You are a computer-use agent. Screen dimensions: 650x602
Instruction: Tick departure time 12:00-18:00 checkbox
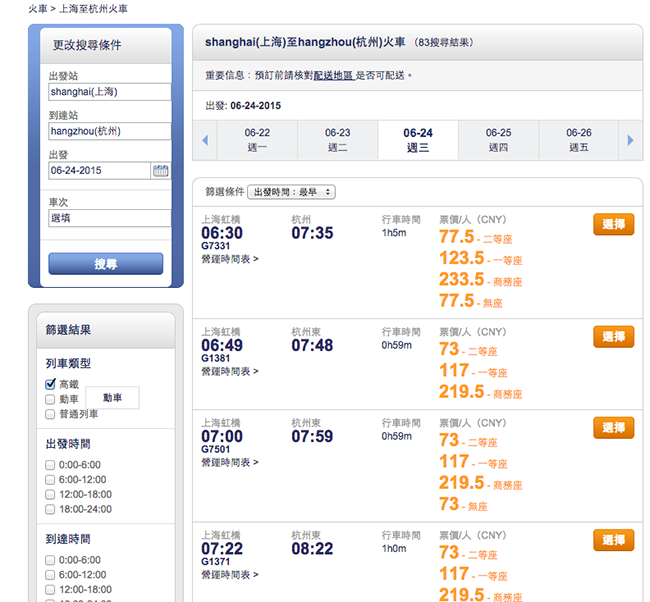(x=50, y=494)
